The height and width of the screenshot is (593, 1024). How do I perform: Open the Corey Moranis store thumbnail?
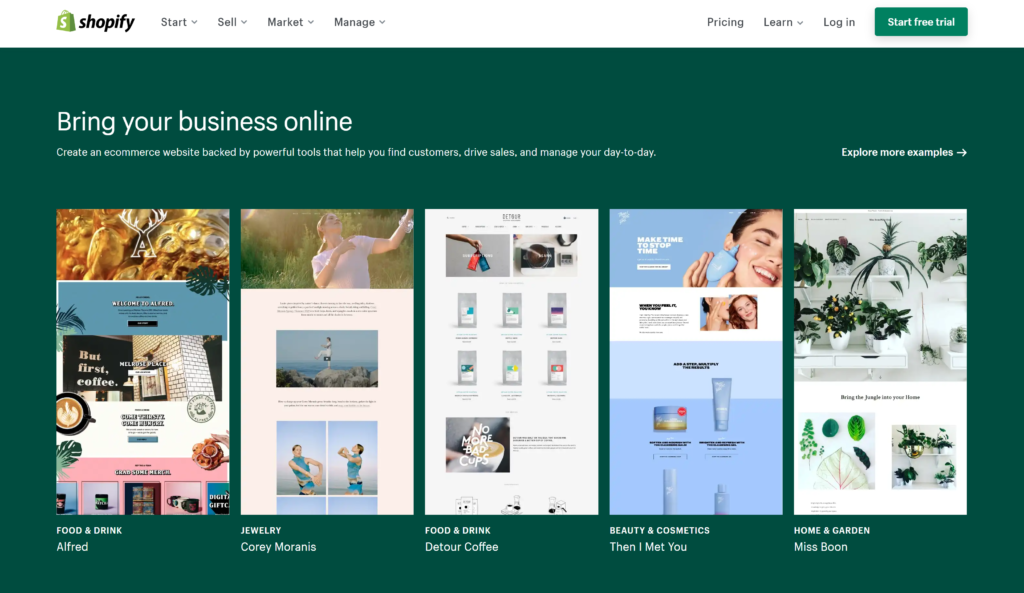coord(327,362)
